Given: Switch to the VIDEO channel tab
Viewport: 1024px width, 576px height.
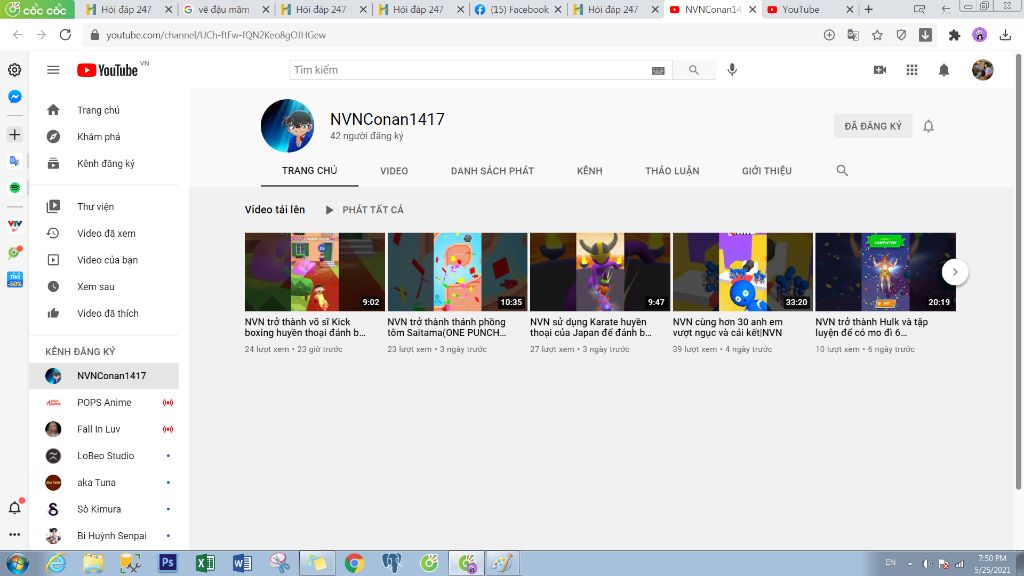Looking at the screenshot, I should click(394, 170).
